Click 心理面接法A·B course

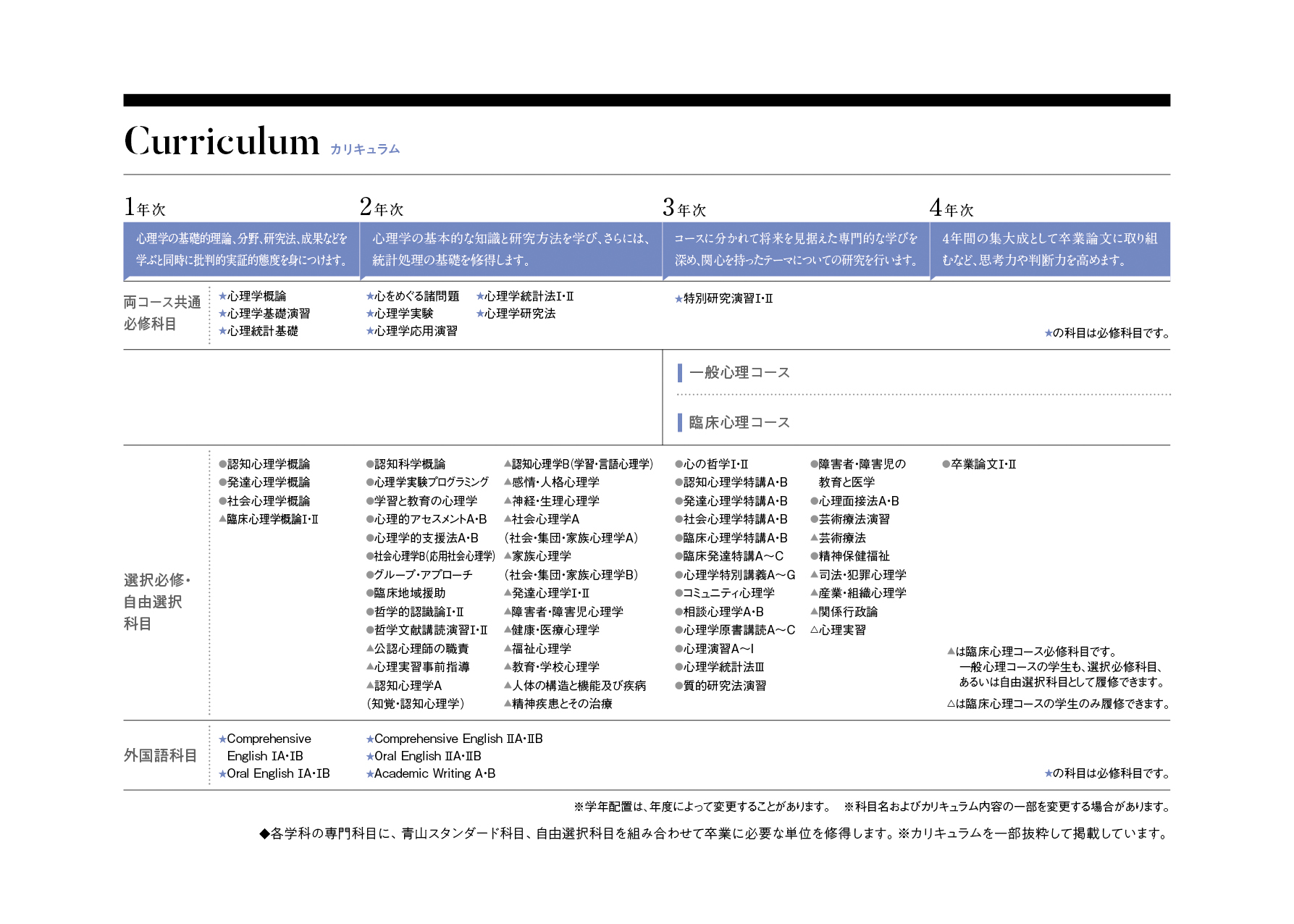click(855, 501)
